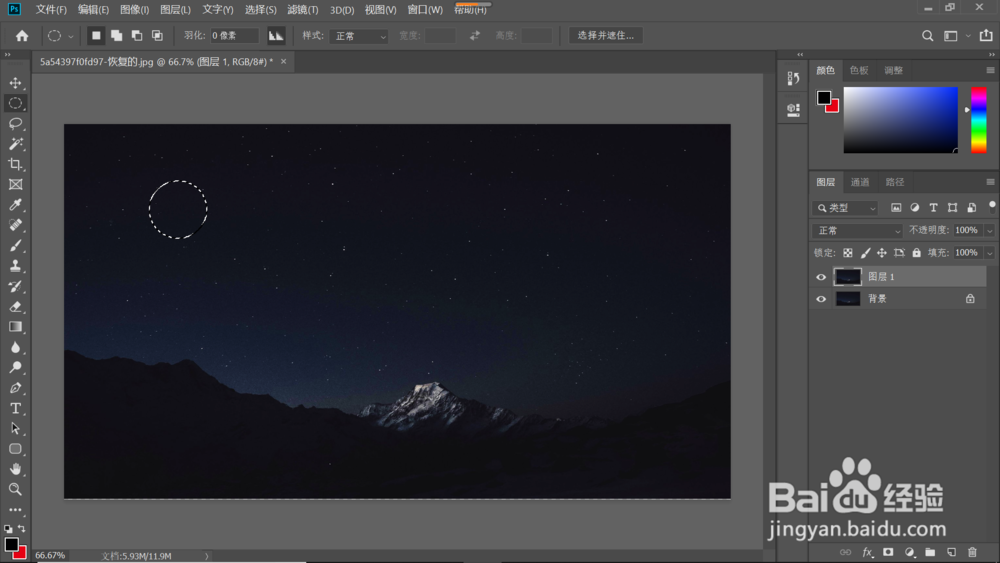The height and width of the screenshot is (563, 1000).
Task: Open the 滤镜(T) menu
Action: pos(302,10)
